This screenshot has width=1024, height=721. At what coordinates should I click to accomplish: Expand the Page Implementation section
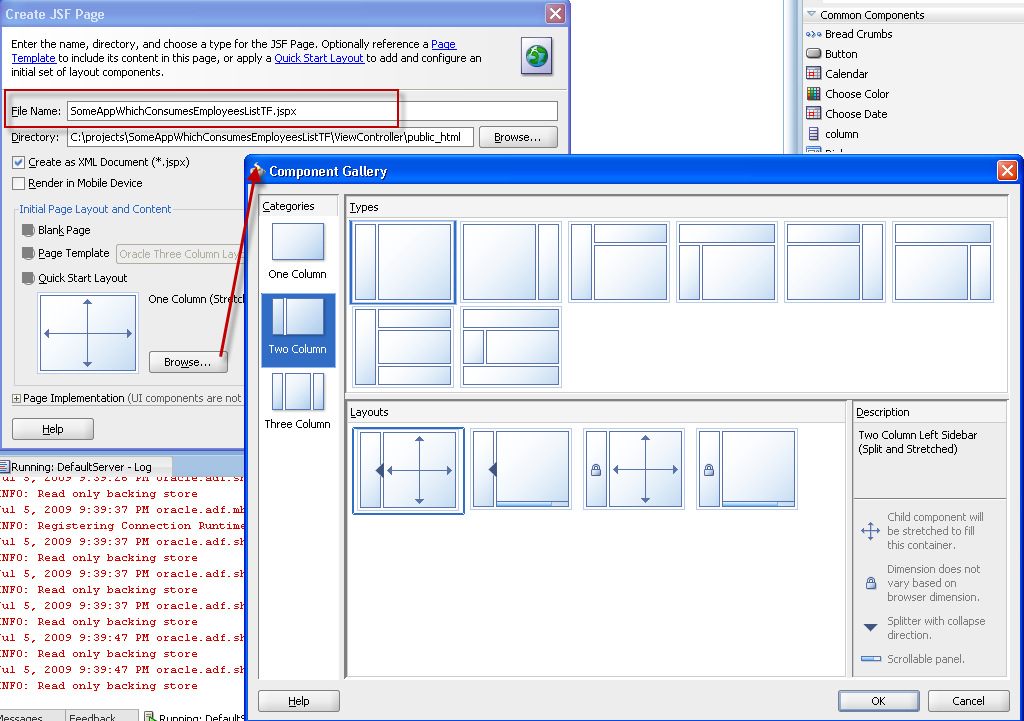[x=16, y=399]
